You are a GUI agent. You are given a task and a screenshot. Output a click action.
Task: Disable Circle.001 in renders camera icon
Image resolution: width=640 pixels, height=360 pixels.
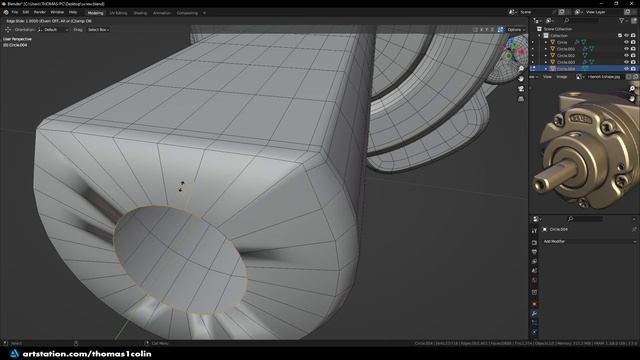tap(633, 49)
